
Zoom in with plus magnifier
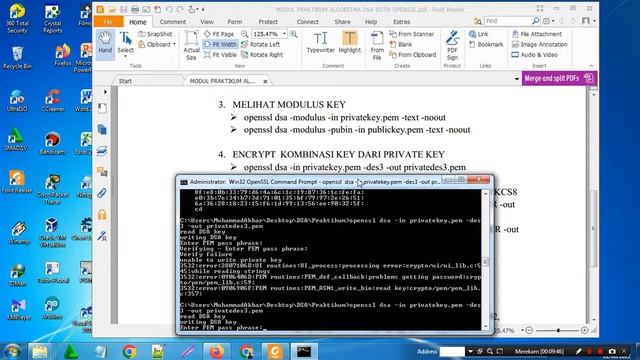[293, 34]
